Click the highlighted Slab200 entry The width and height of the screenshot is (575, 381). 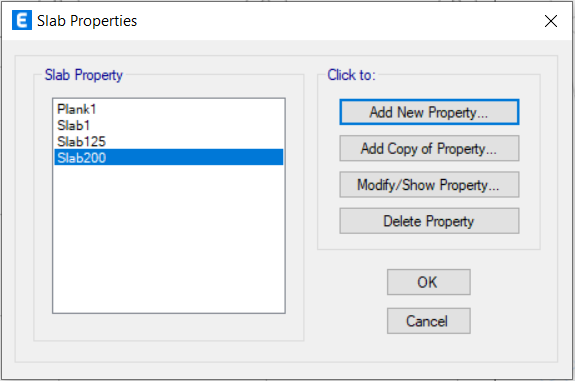pos(169,157)
